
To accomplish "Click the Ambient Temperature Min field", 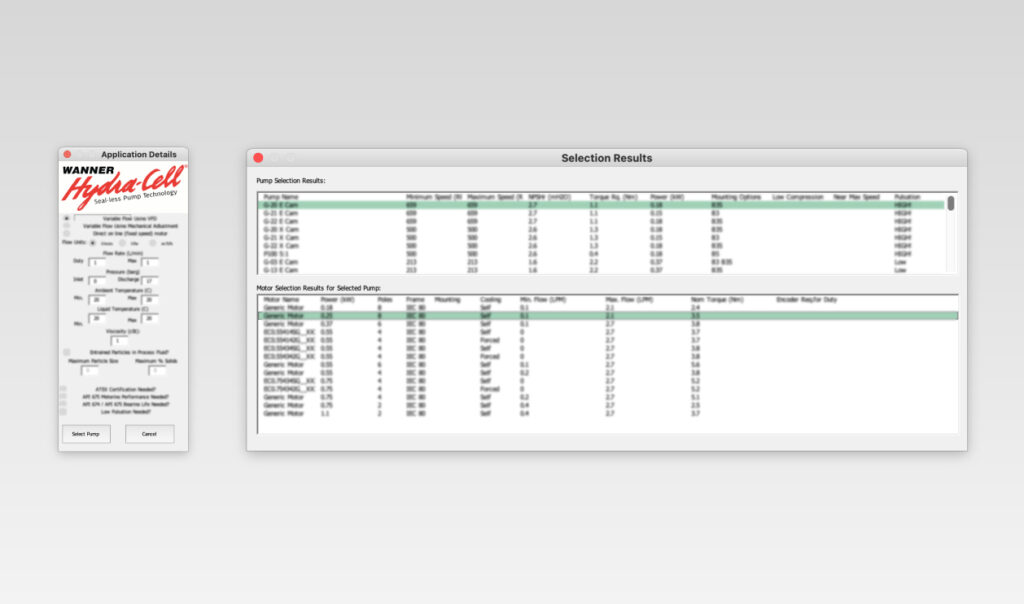I will (x=97, y=300).
